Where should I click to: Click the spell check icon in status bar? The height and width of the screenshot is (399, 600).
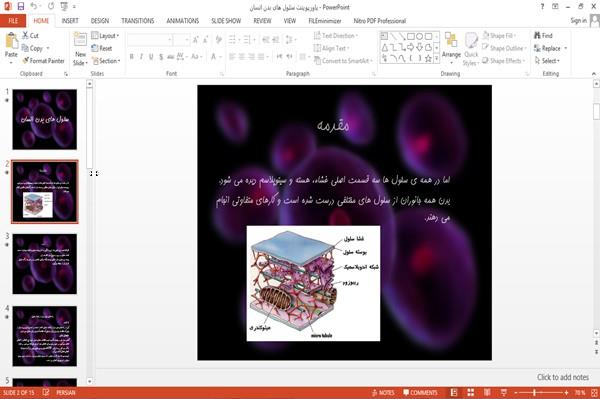coord(46,392)
